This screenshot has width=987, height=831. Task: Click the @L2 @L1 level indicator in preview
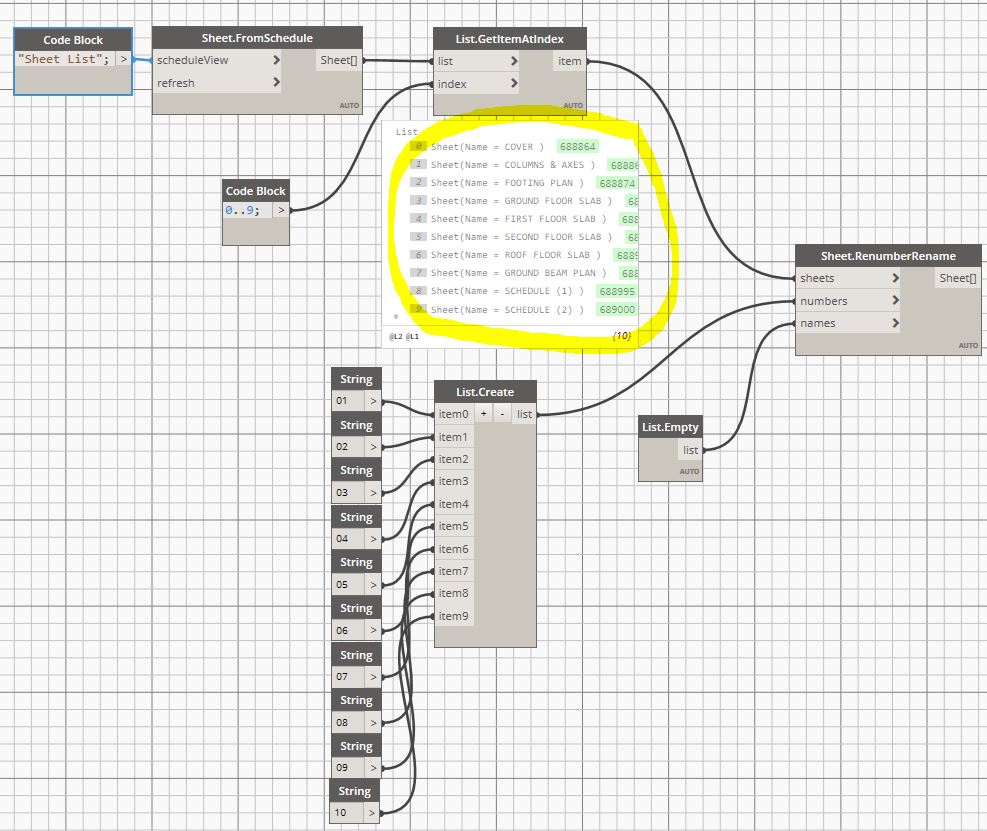403,337
